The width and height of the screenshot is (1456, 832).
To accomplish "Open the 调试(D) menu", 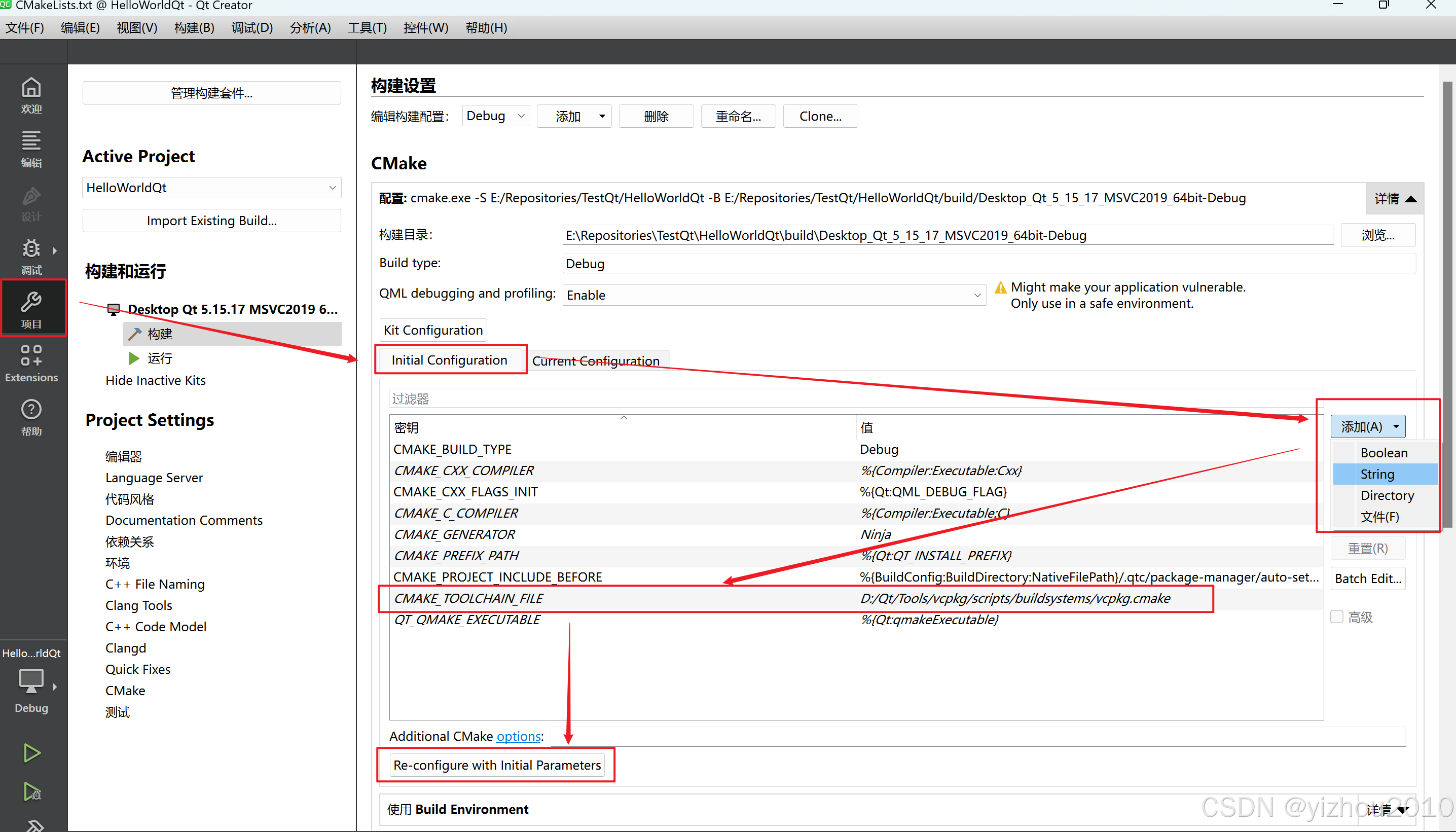I will [252, 28].
